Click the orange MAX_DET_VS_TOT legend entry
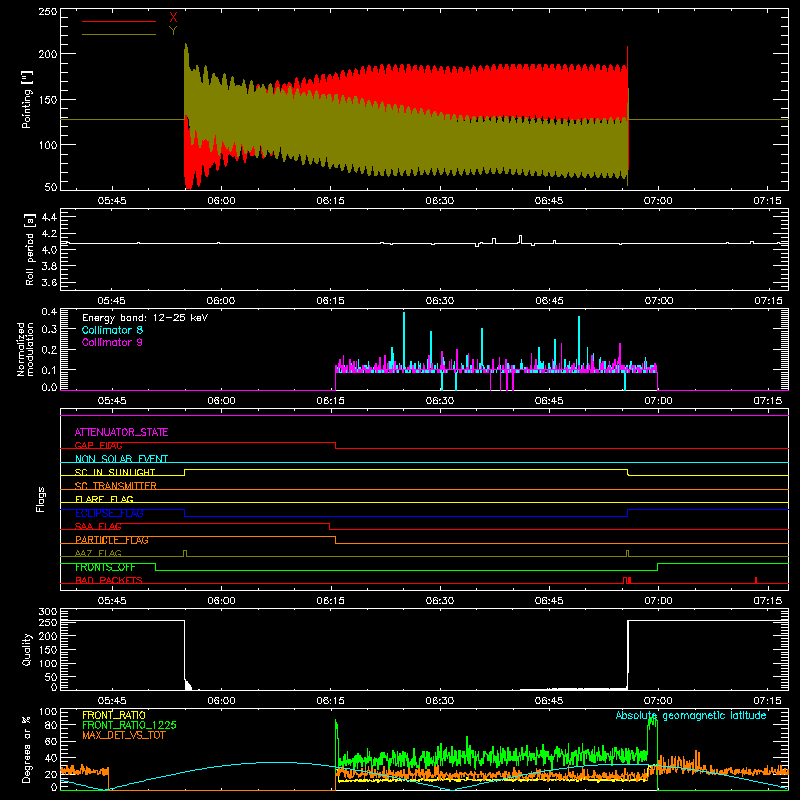 (123, 735)
